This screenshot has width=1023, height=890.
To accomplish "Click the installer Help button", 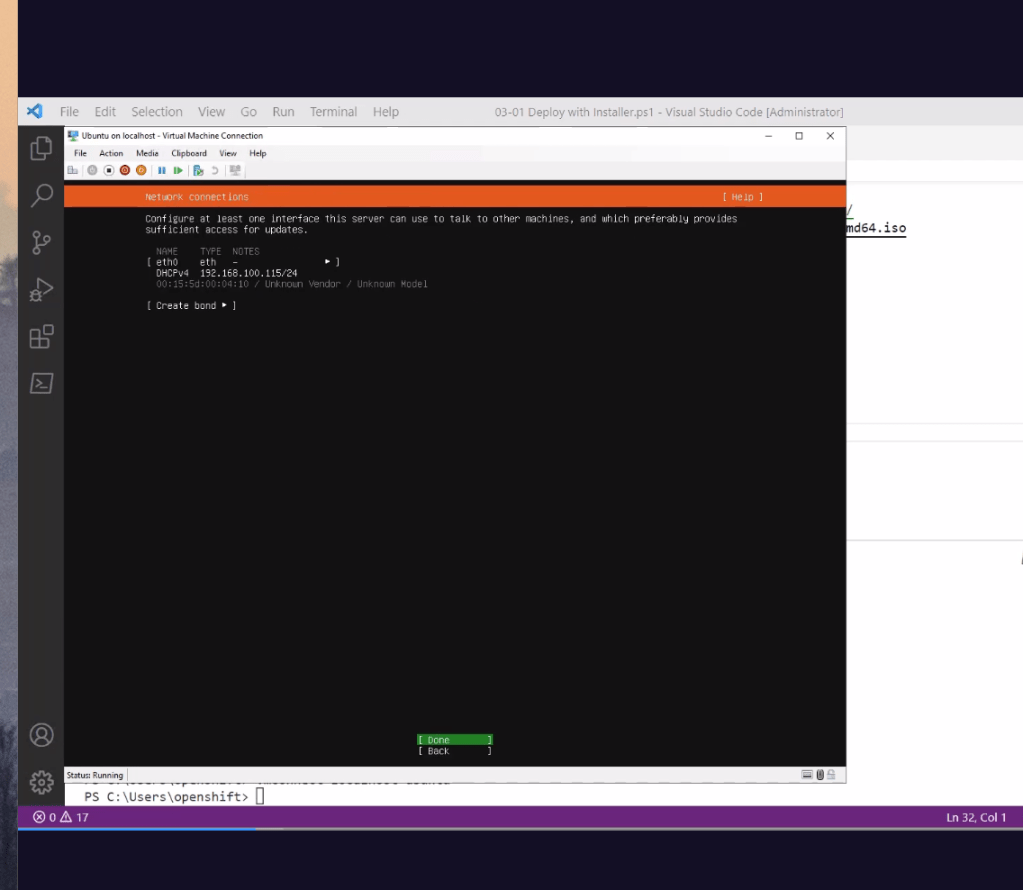I will pyautogui.click(x=742, y=197).
